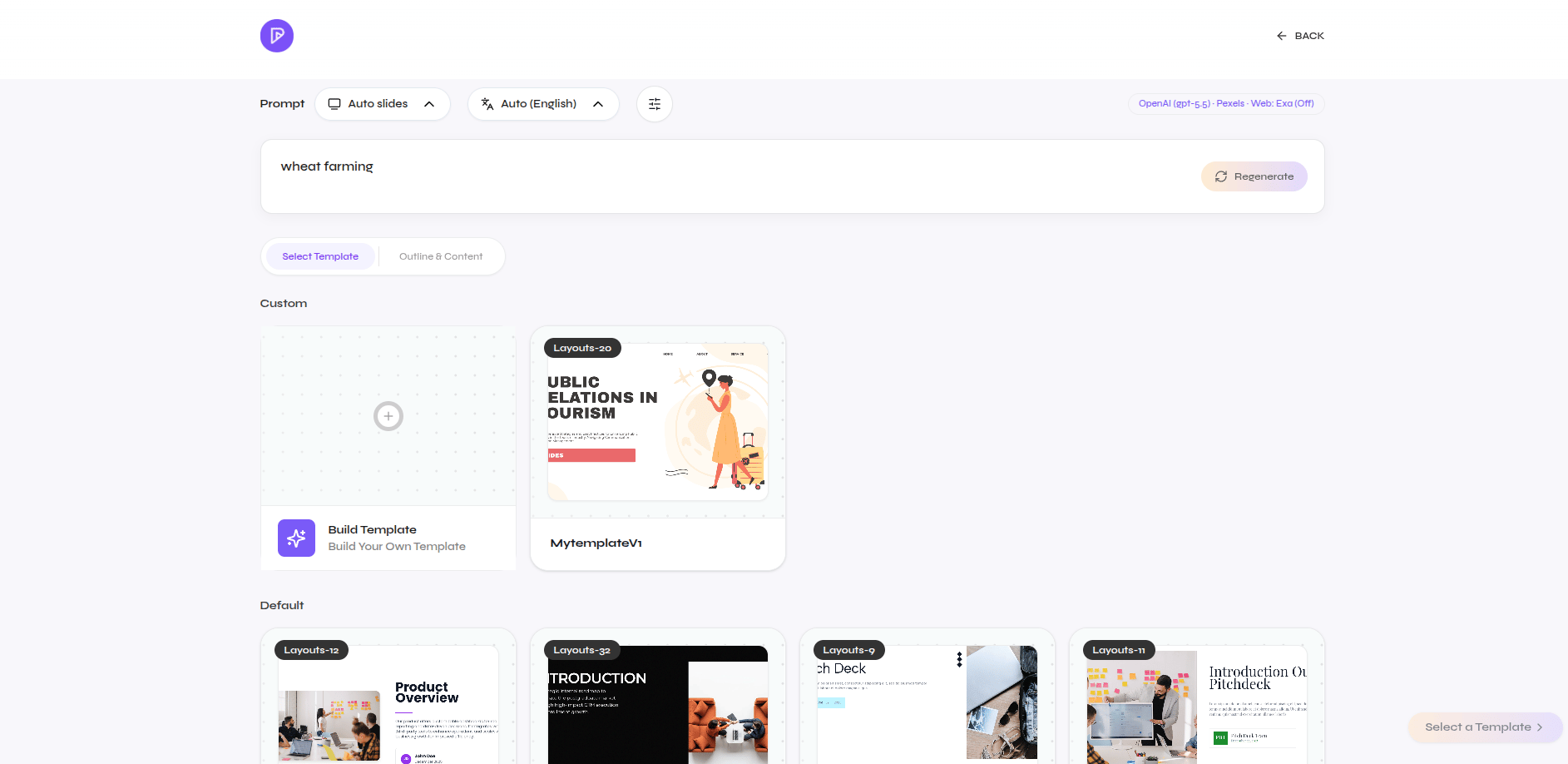Click the Layouts-12 badge

[311, 650]
